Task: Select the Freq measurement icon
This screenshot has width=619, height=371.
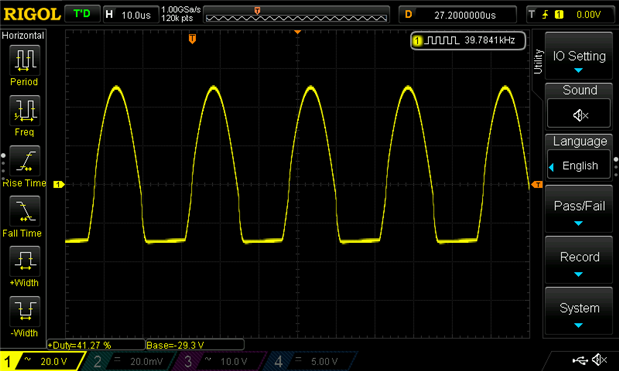Action: pos(24,110)
